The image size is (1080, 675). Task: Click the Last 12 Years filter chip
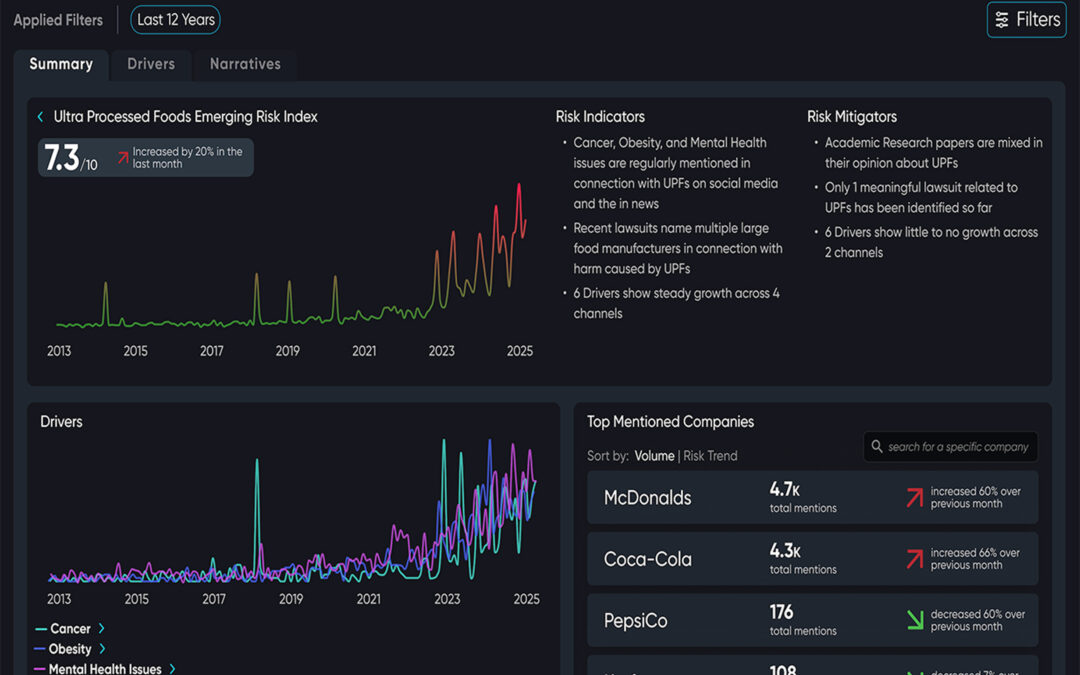point(176,20)
